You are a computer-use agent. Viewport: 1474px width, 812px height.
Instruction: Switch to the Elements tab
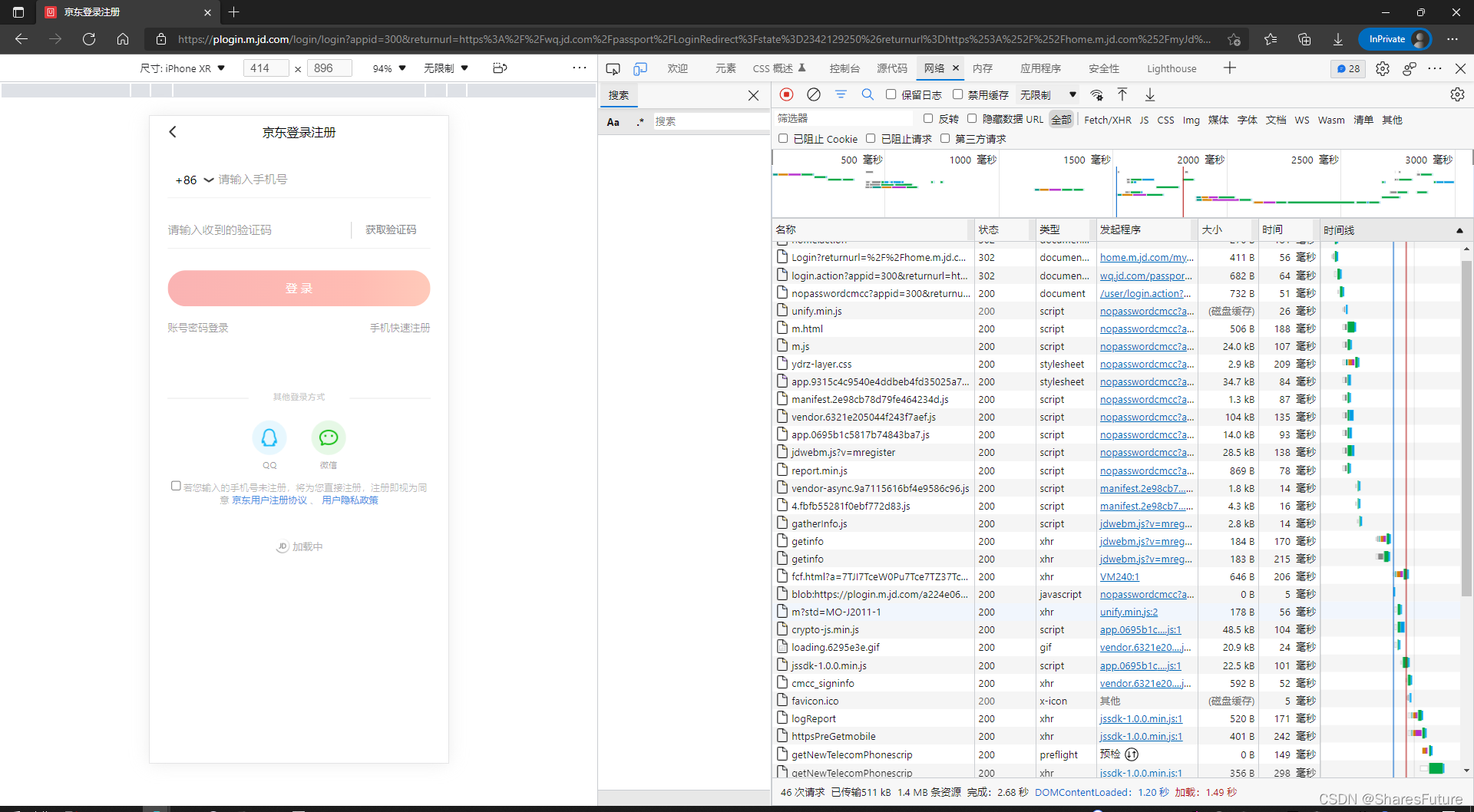click(x=725, y=68)
